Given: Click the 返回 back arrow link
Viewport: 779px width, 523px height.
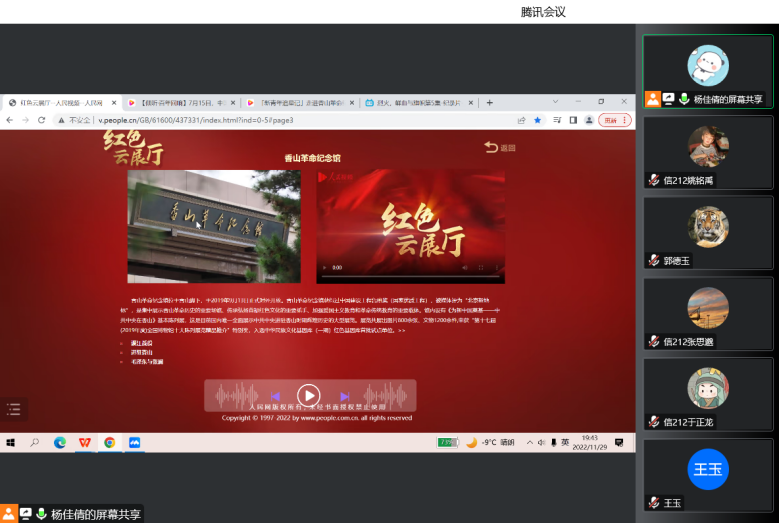Looking at the screenshot, I should (500, 147).
